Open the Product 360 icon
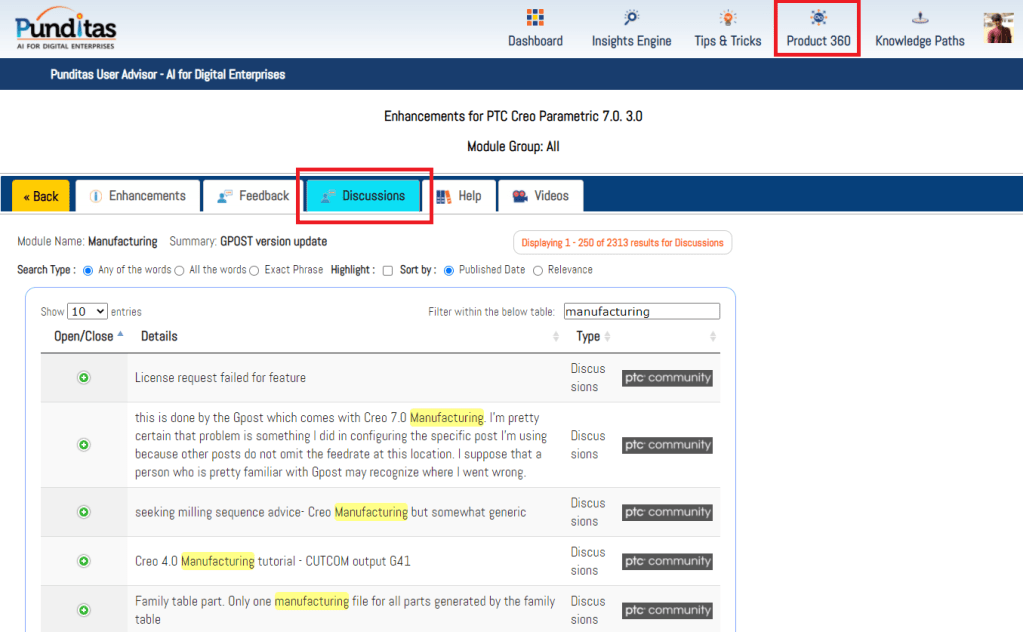 click(x=818, y=19)
